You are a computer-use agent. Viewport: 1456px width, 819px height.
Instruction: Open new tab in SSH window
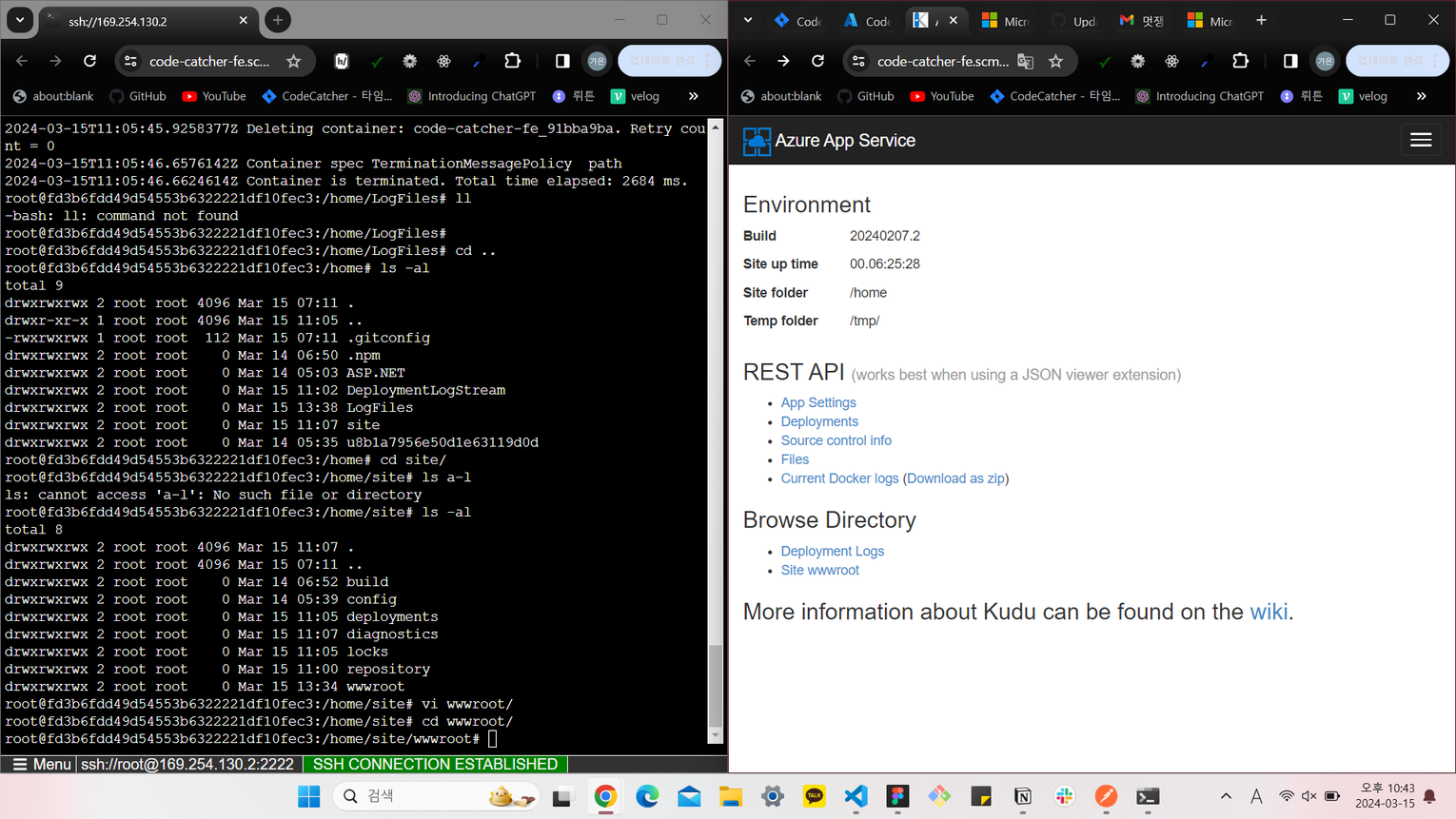(x=278, y=20)
